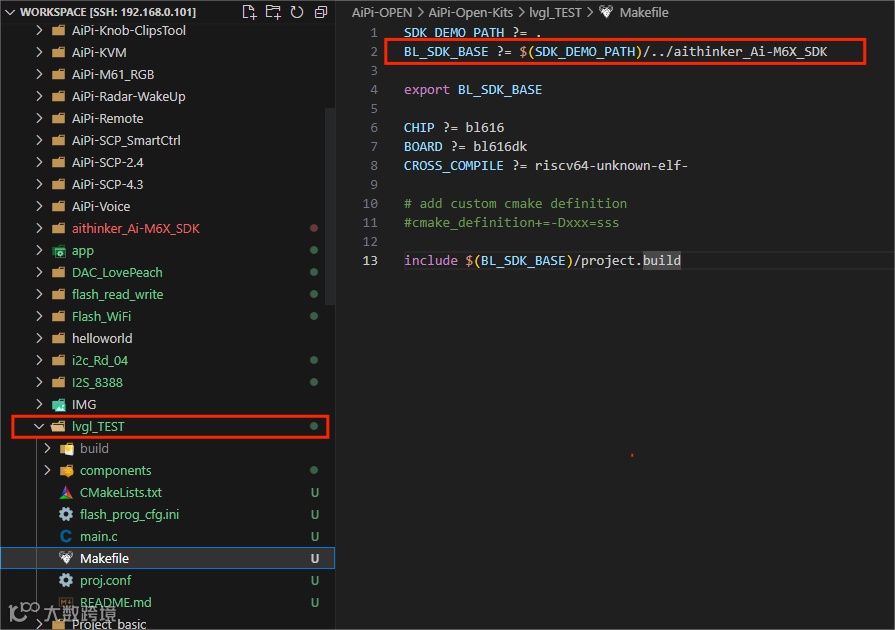Click the DAC_LovePeach folder icon
This screenshot has width=895, height=630.
(x=58, y=273)
